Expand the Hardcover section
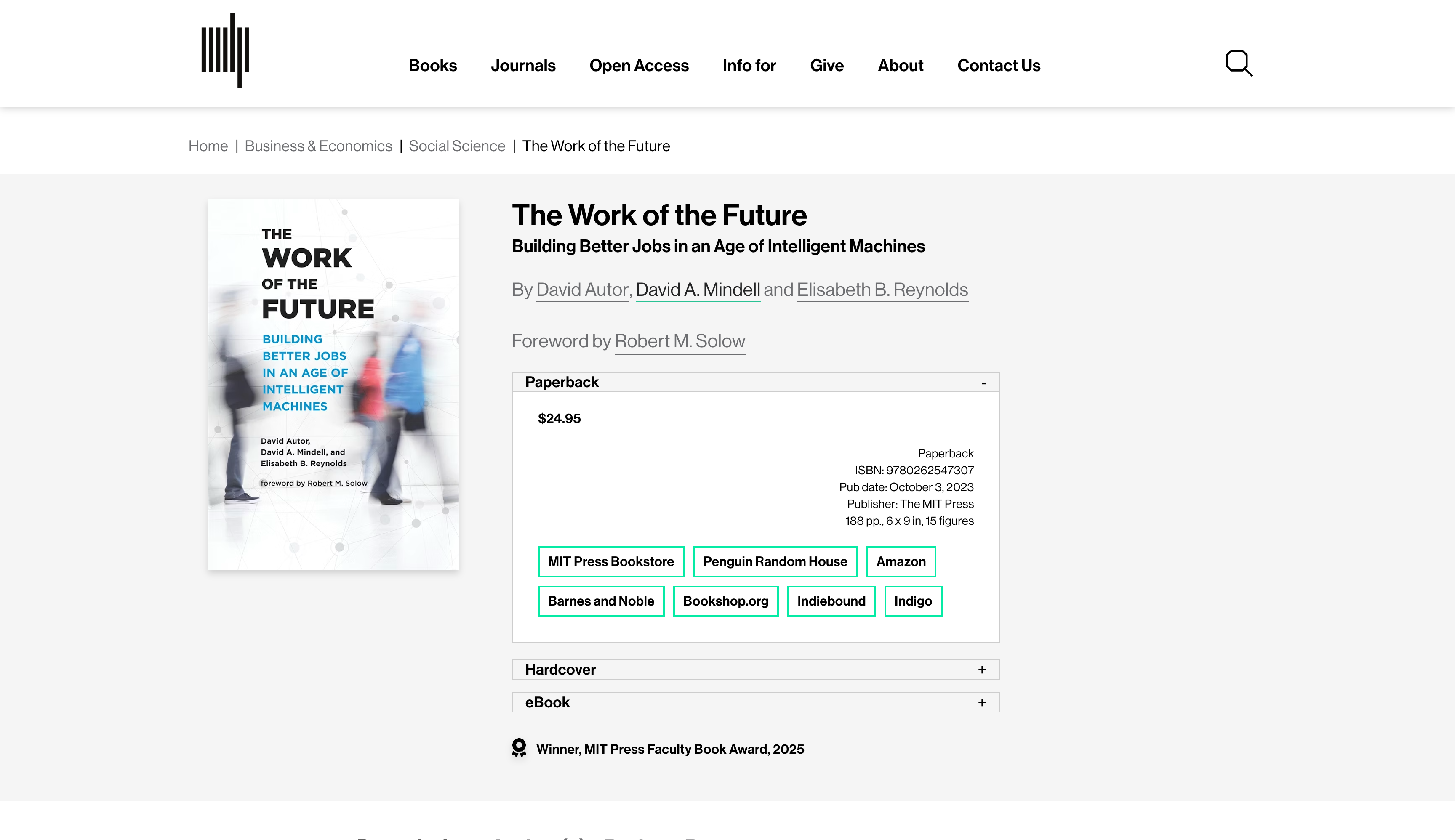Screen dimensions: 1455x840 coord(982,669)
